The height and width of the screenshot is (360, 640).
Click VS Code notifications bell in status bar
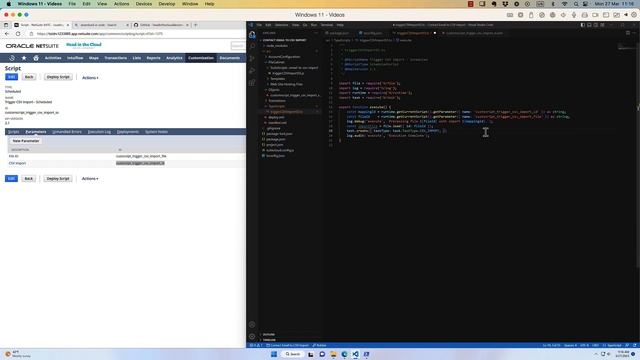click(x=635, y=345)
